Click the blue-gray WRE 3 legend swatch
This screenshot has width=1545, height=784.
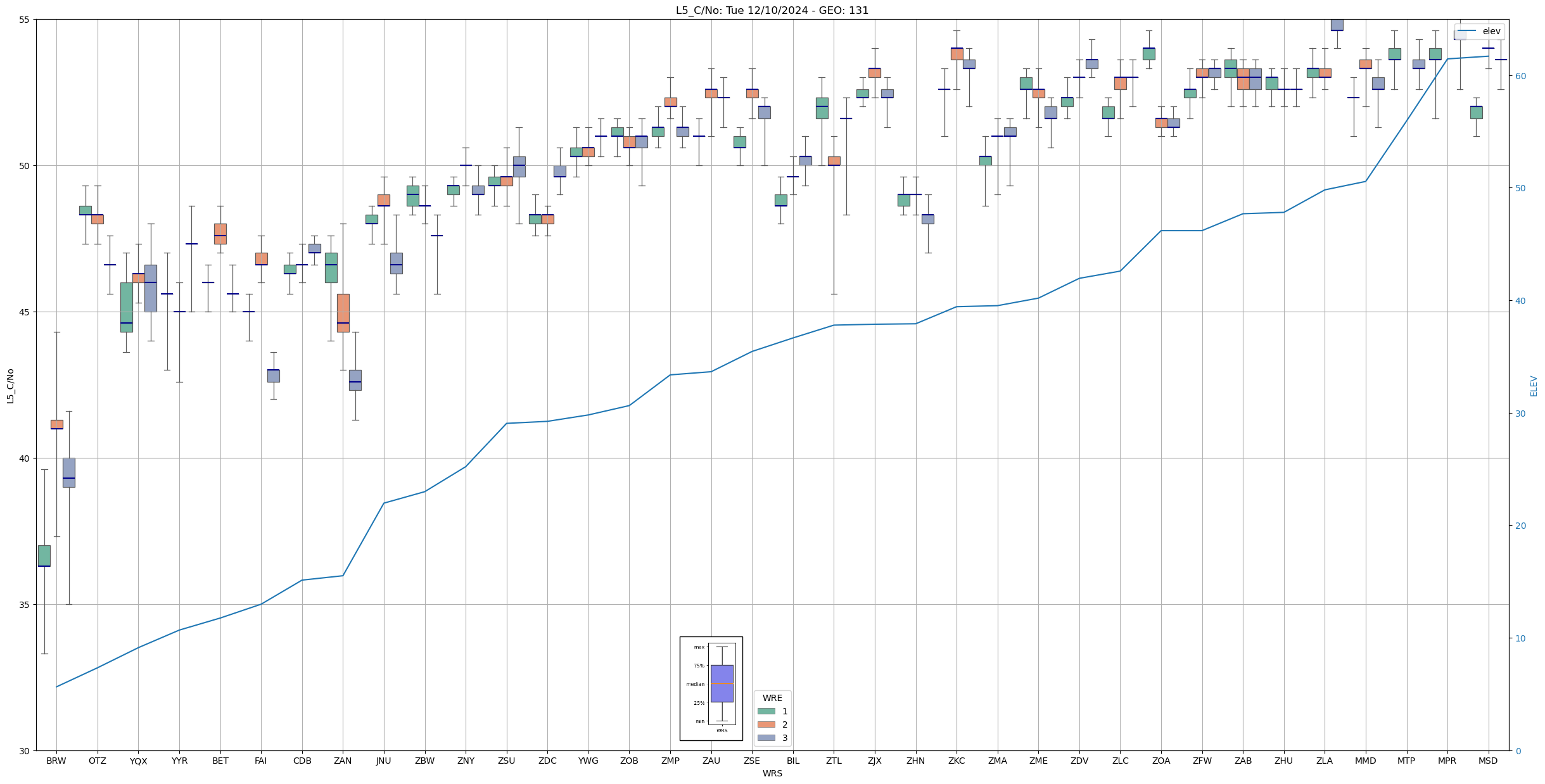(766, 738)
